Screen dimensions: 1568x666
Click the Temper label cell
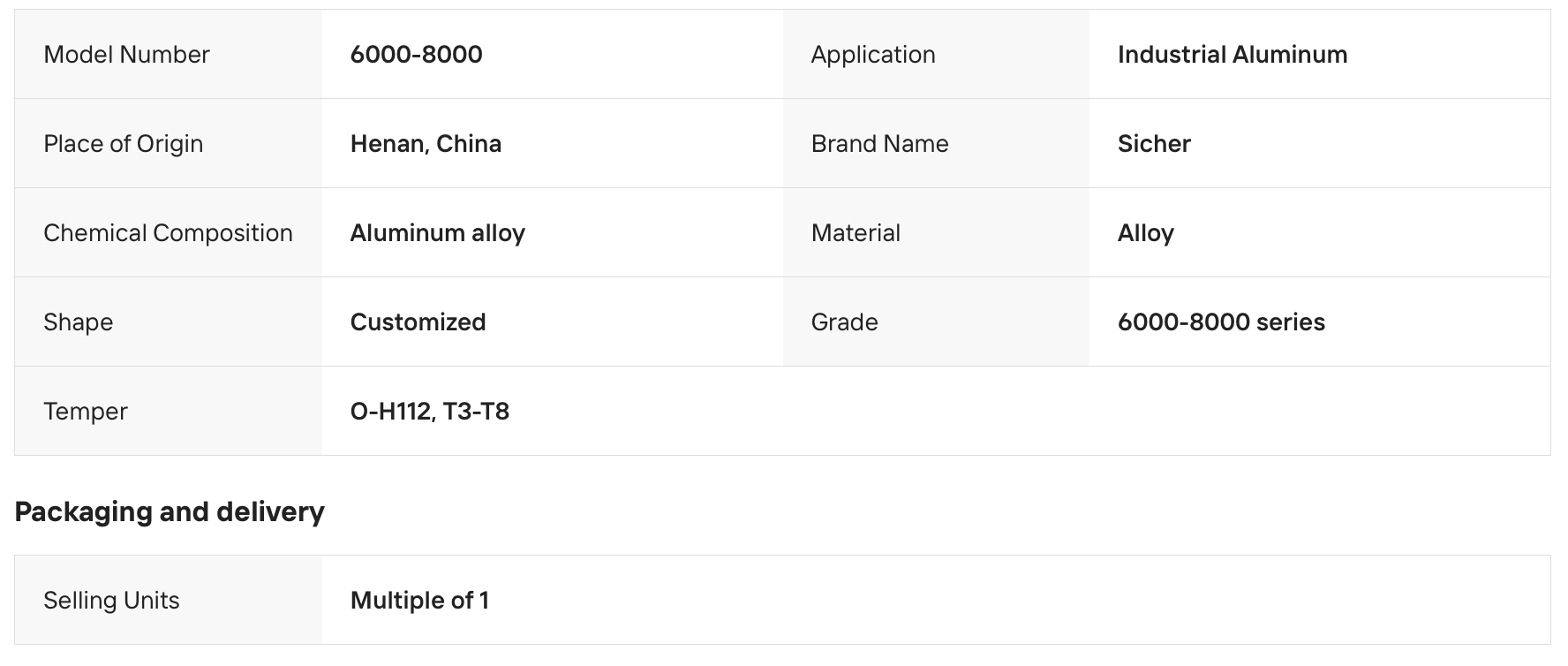(169, 411)
